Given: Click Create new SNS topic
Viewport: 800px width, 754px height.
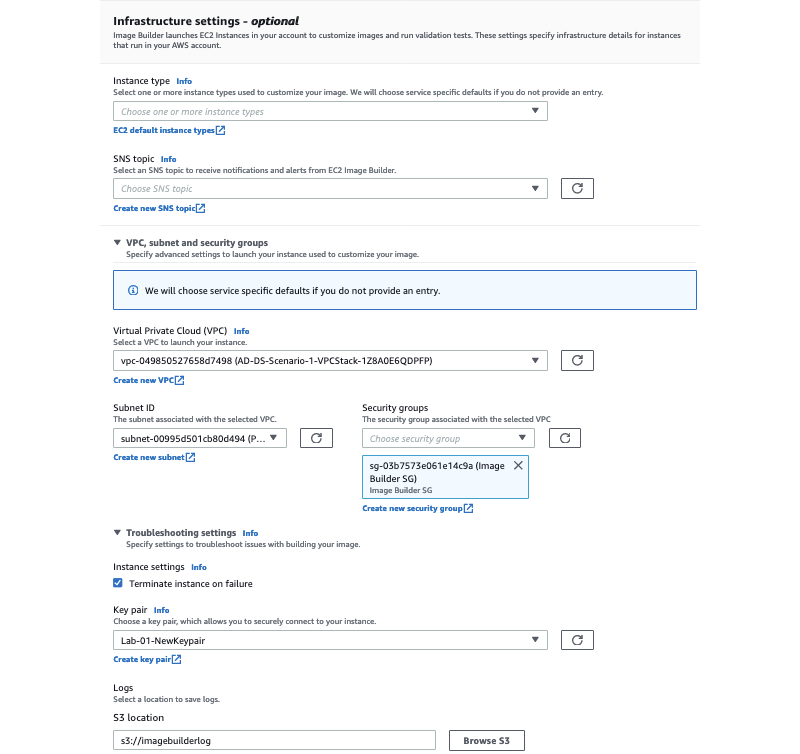Looking at the screenshot, I should (x=157, y=208).
